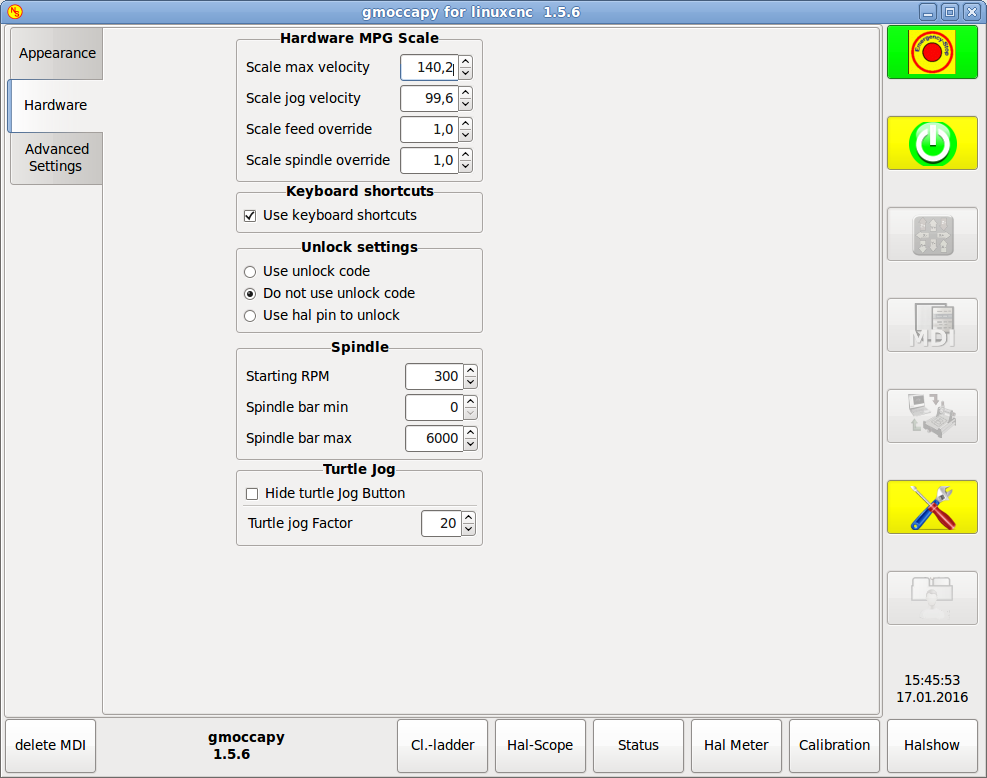This screenshot has width=987, height=778.
Task: Select Do not use unlock code option
Action: [x=250, y=294]
